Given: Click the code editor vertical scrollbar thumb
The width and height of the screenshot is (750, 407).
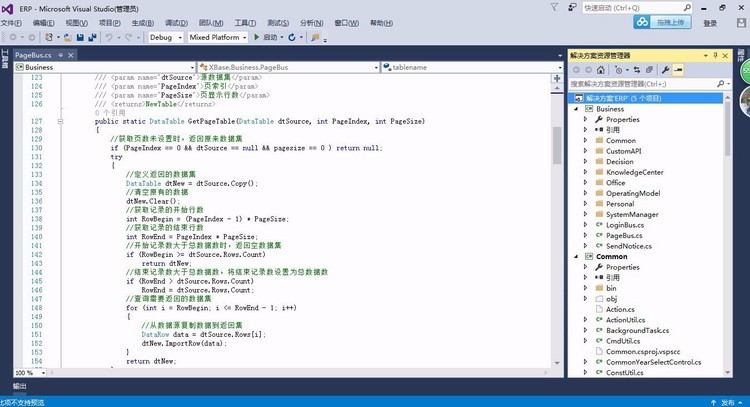Looking at the screenshot, I should click(x=557, y=145).
